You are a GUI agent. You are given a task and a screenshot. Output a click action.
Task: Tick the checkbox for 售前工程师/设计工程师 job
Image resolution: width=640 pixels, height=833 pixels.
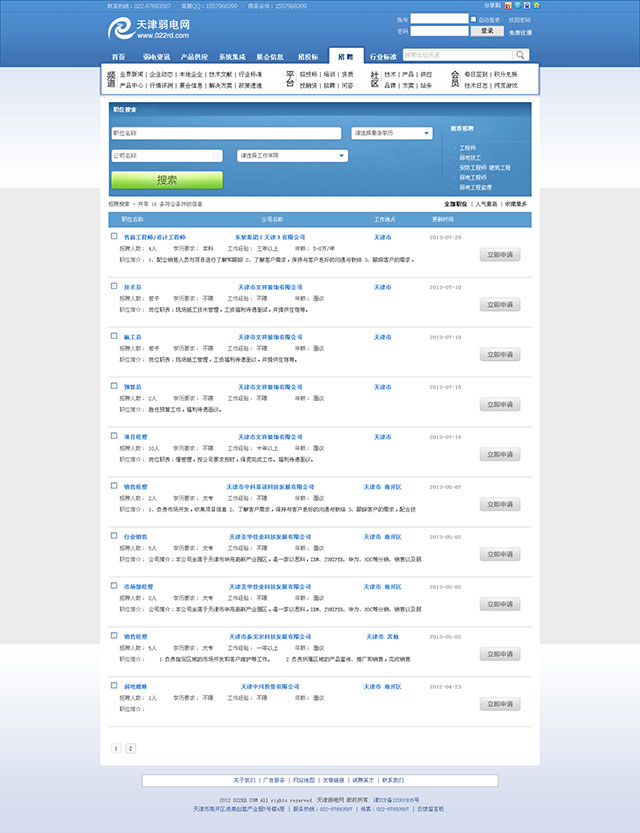point(114,237)
